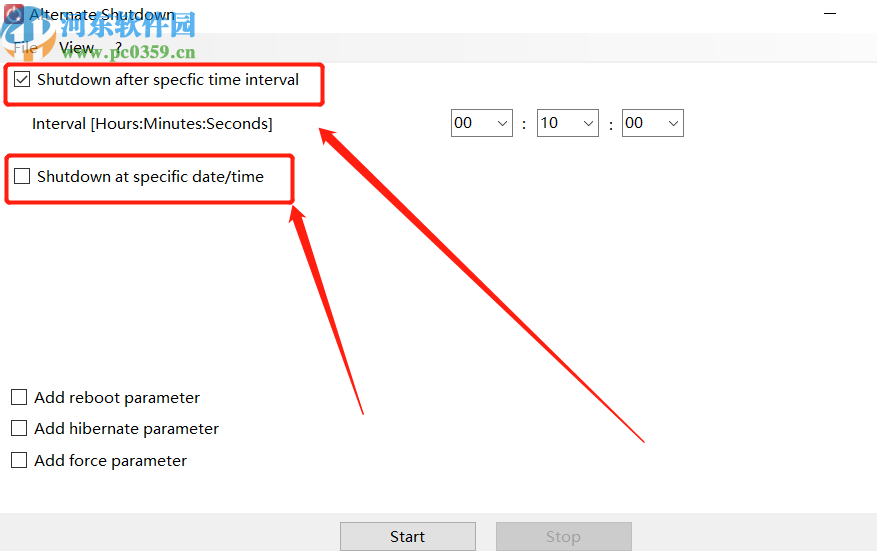This screenshot has width=877, height=551.
Task: Click the Alternate Shutdown app icon
Action: click(14, 14)
